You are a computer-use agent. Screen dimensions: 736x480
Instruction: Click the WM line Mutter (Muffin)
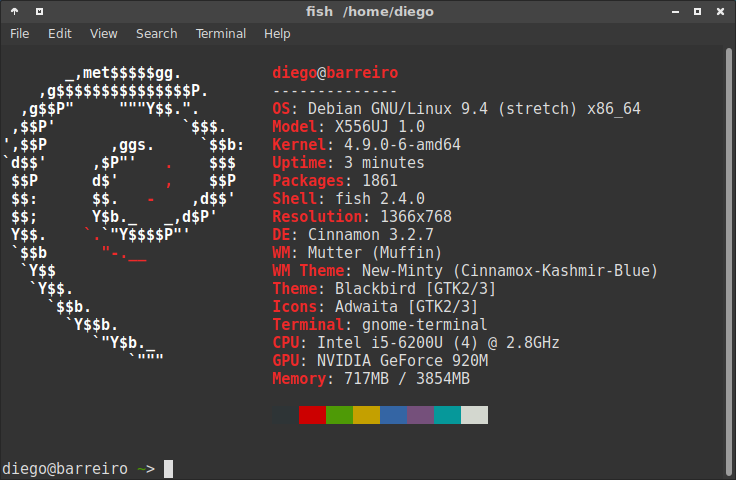(357, 252)
